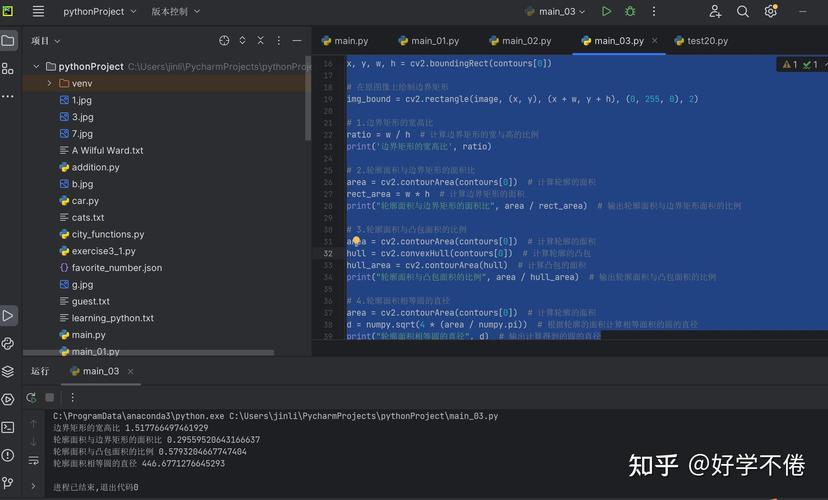Open the Run tool window icon
Viewport: 828px width, 500px height.
click(8, 316)
